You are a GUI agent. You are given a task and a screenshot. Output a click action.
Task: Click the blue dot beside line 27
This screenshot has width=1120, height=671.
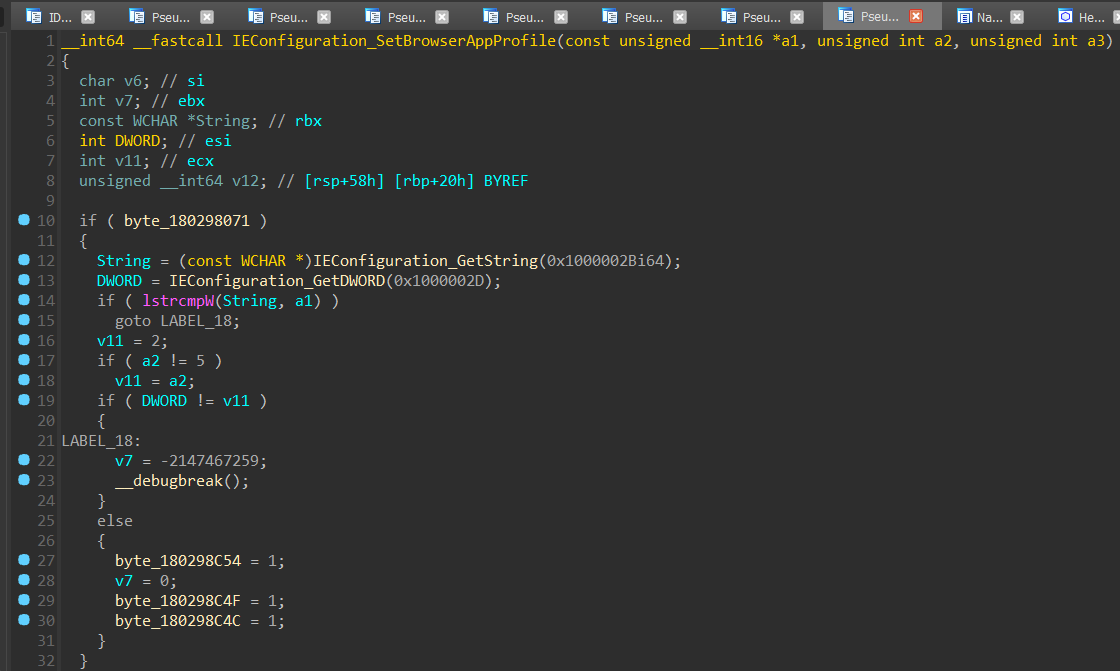click(24, 560)
